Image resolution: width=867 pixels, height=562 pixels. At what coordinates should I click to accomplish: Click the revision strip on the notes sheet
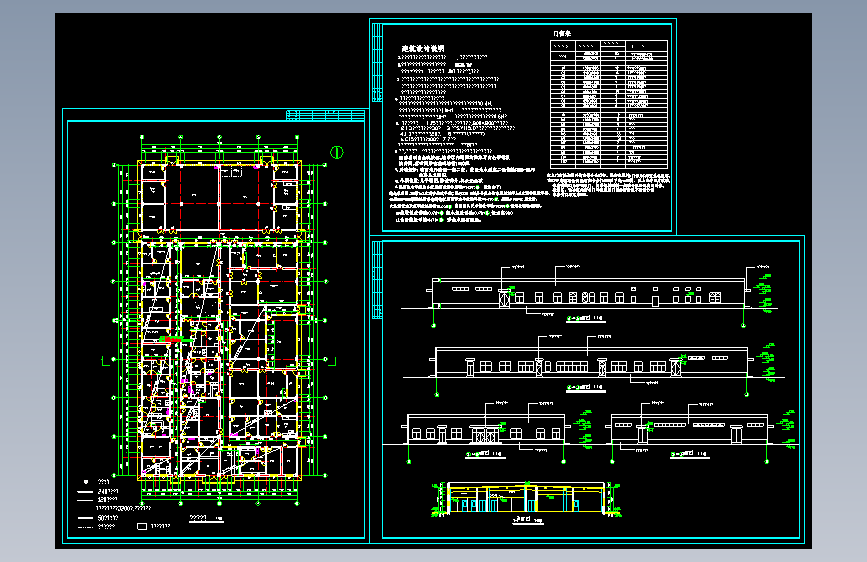click(x=377, y=62)
